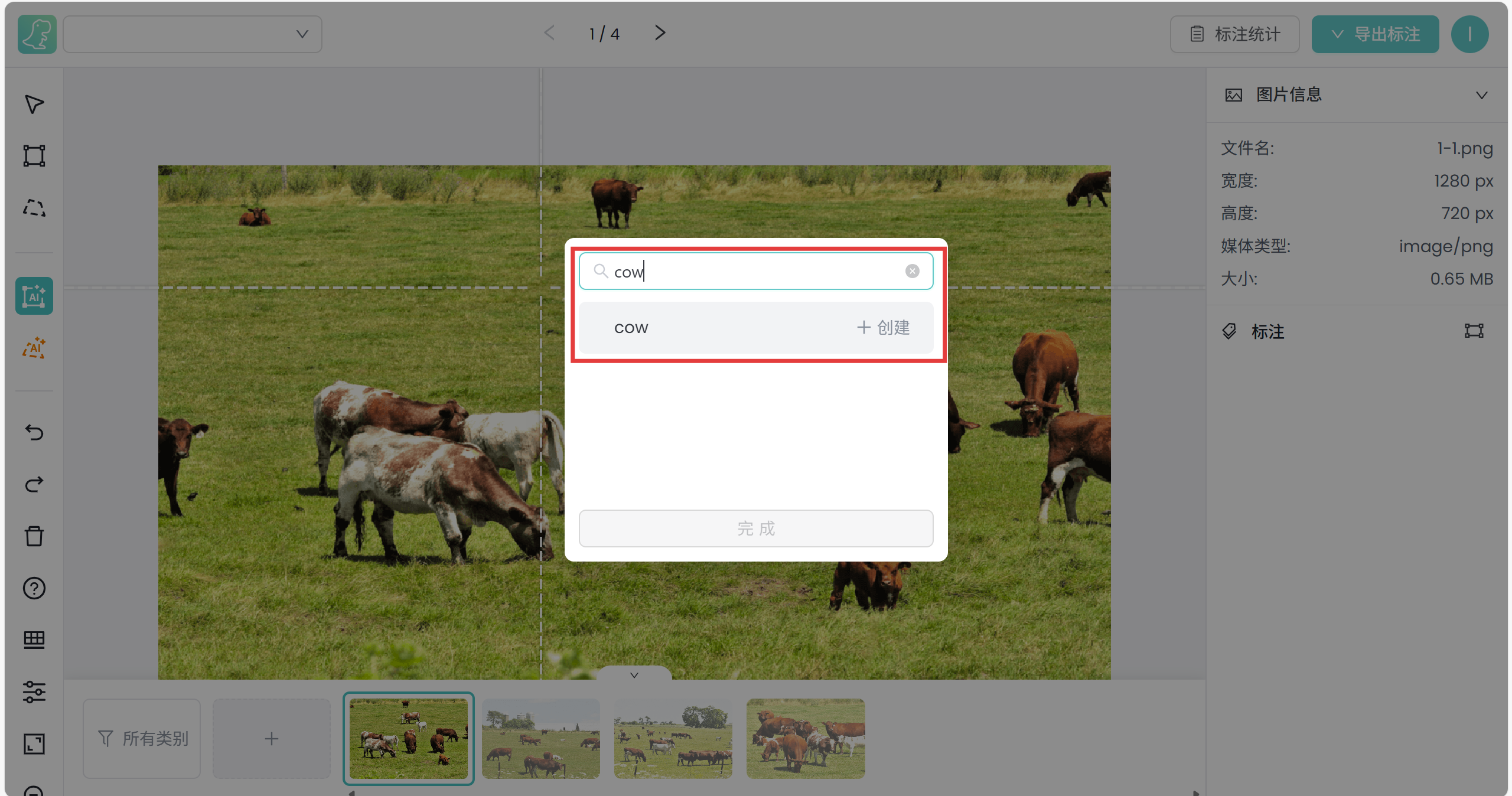Image resolution: width=1512 pixels, height=796 pixels.
Task: Select the pointer selection tool
Action: tap(34, 104)
